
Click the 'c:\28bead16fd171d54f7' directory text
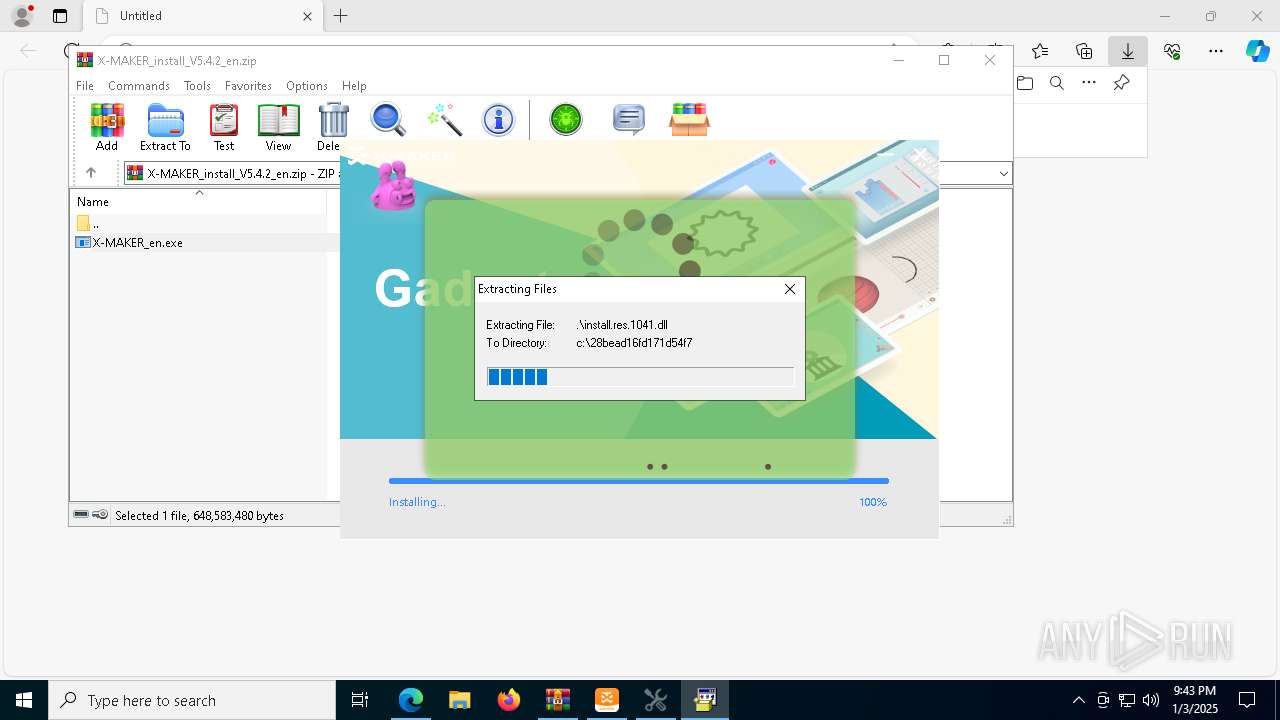[x=634, y=343]
